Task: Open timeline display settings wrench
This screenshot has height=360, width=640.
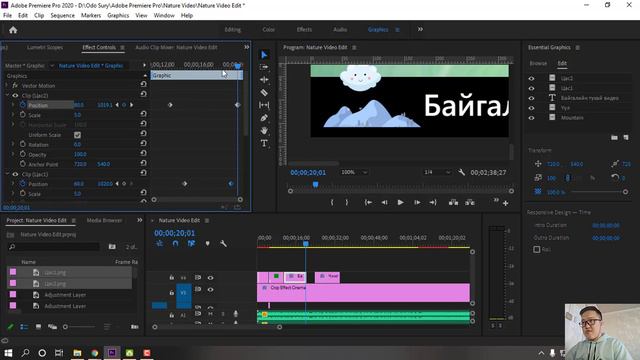Action: click(223, 244)
